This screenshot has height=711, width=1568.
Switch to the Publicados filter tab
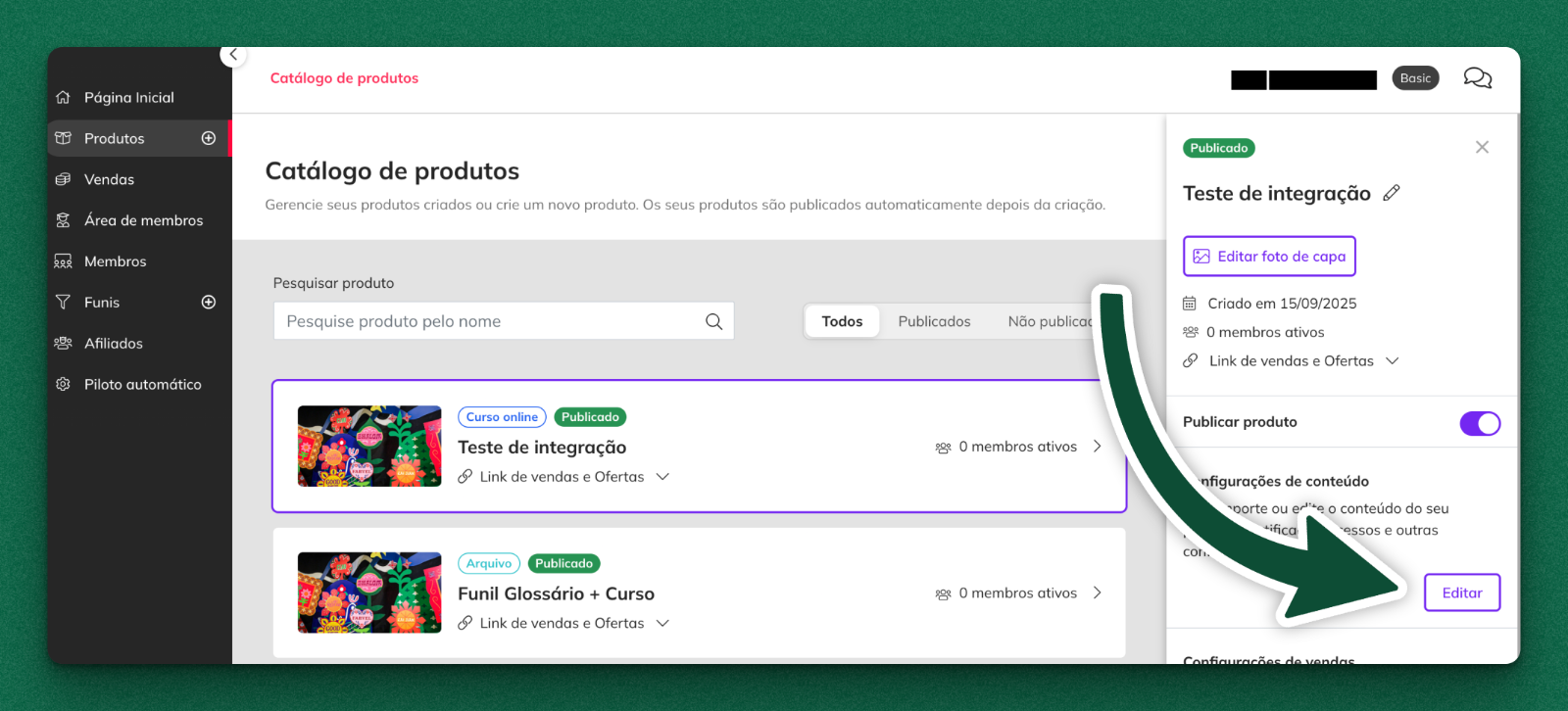click(934, 321)
